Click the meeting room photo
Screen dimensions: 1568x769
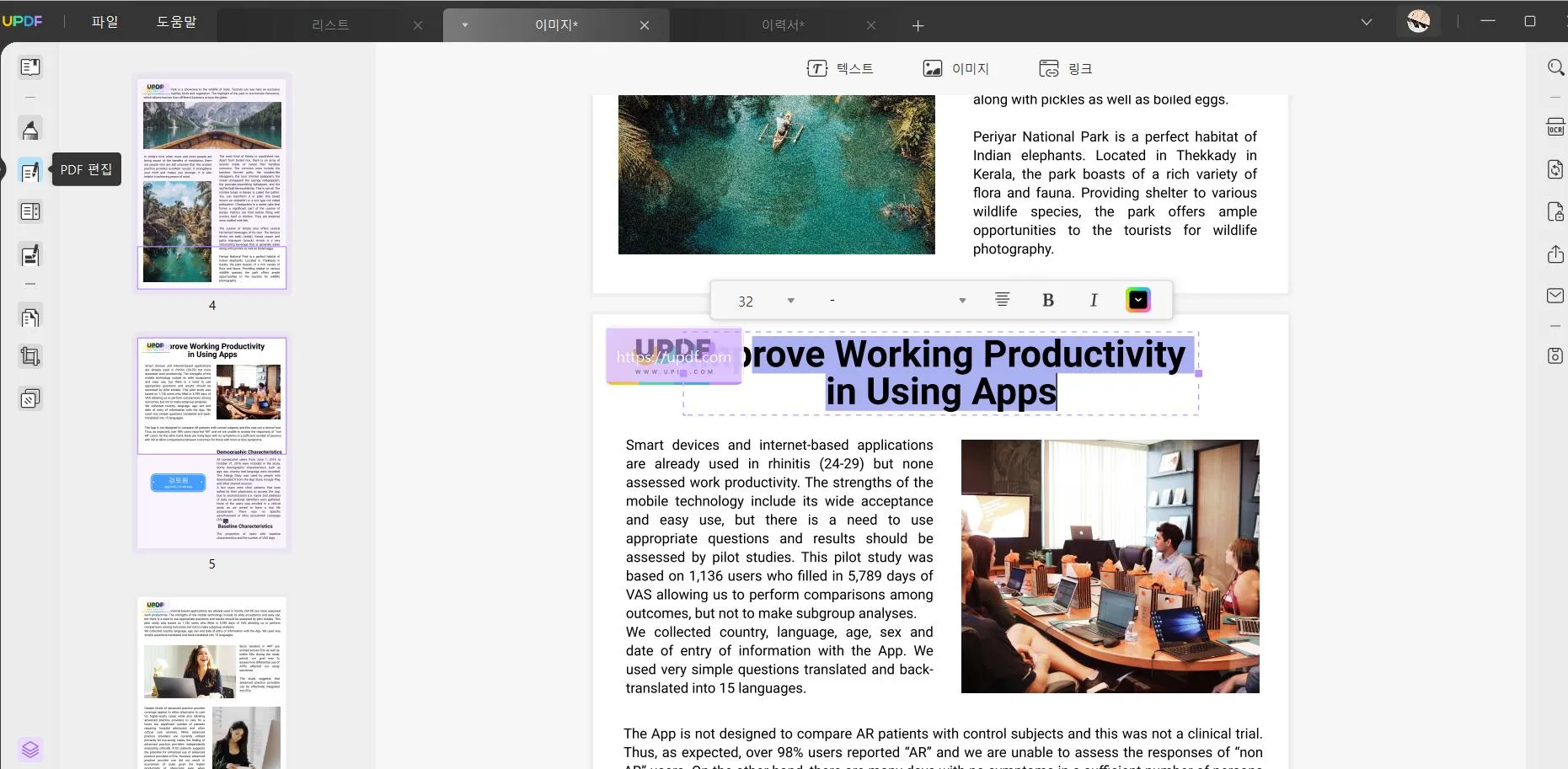tap(1110, 566)
